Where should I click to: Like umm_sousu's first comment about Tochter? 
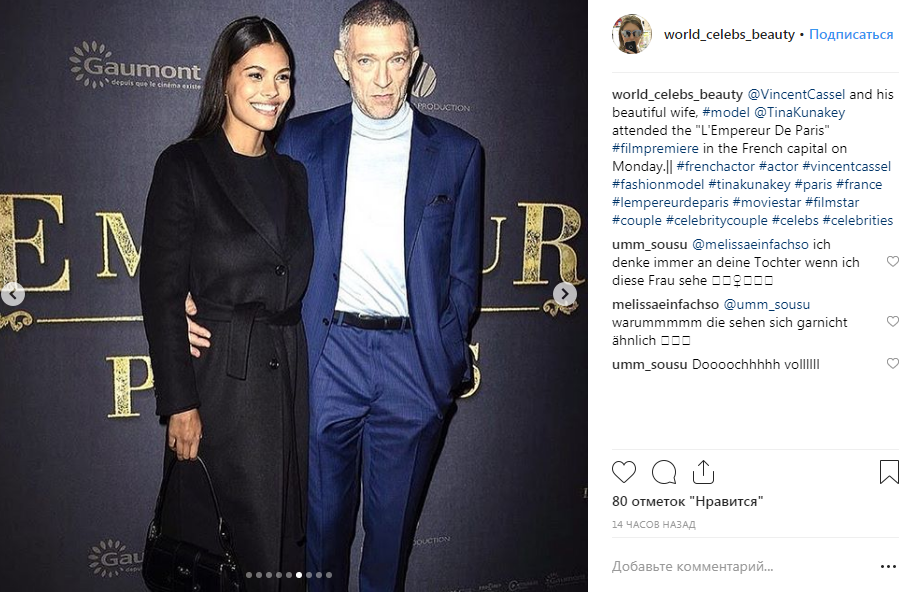coord(892,262)
